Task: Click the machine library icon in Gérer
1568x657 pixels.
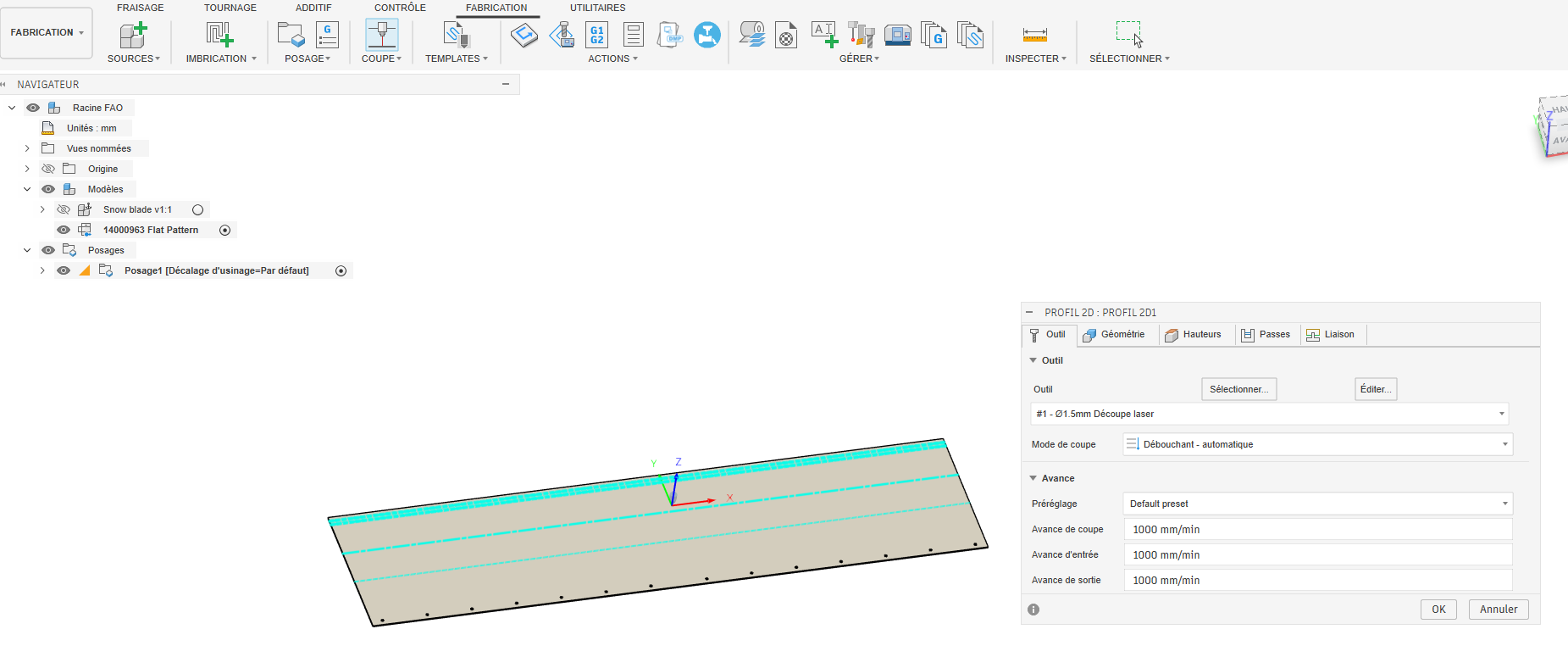Action: [x=897, y=35]
